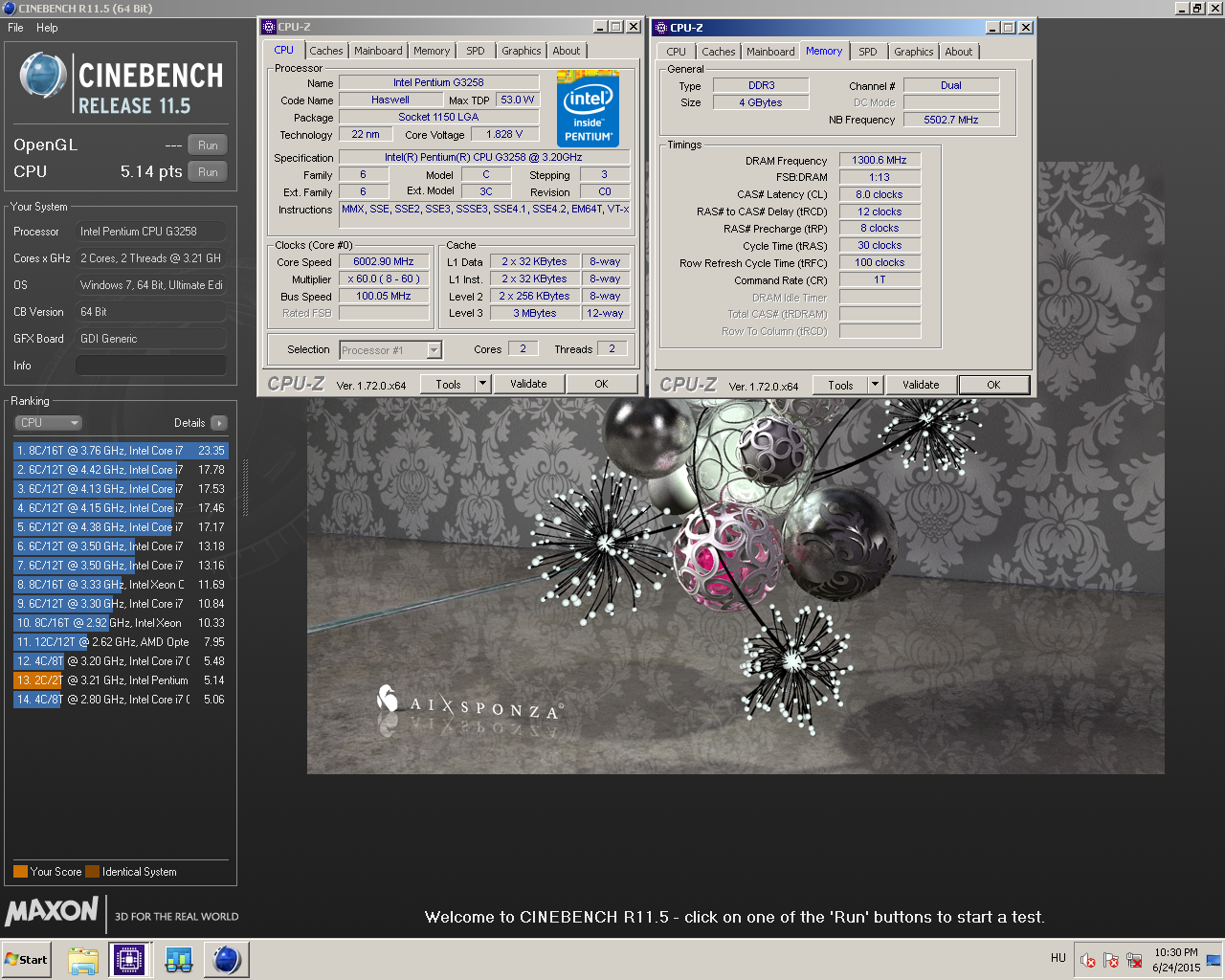Click the DRAM Frequency 1300.6 MHz value
Screen dimensions: 1225x980
[x=880, y=161]
